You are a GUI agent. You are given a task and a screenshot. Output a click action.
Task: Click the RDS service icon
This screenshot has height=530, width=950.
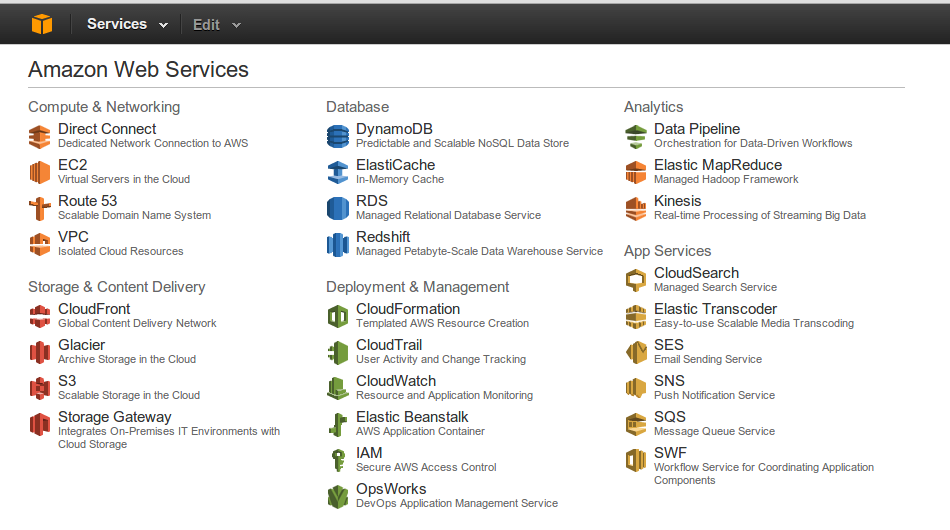(338, 208)
